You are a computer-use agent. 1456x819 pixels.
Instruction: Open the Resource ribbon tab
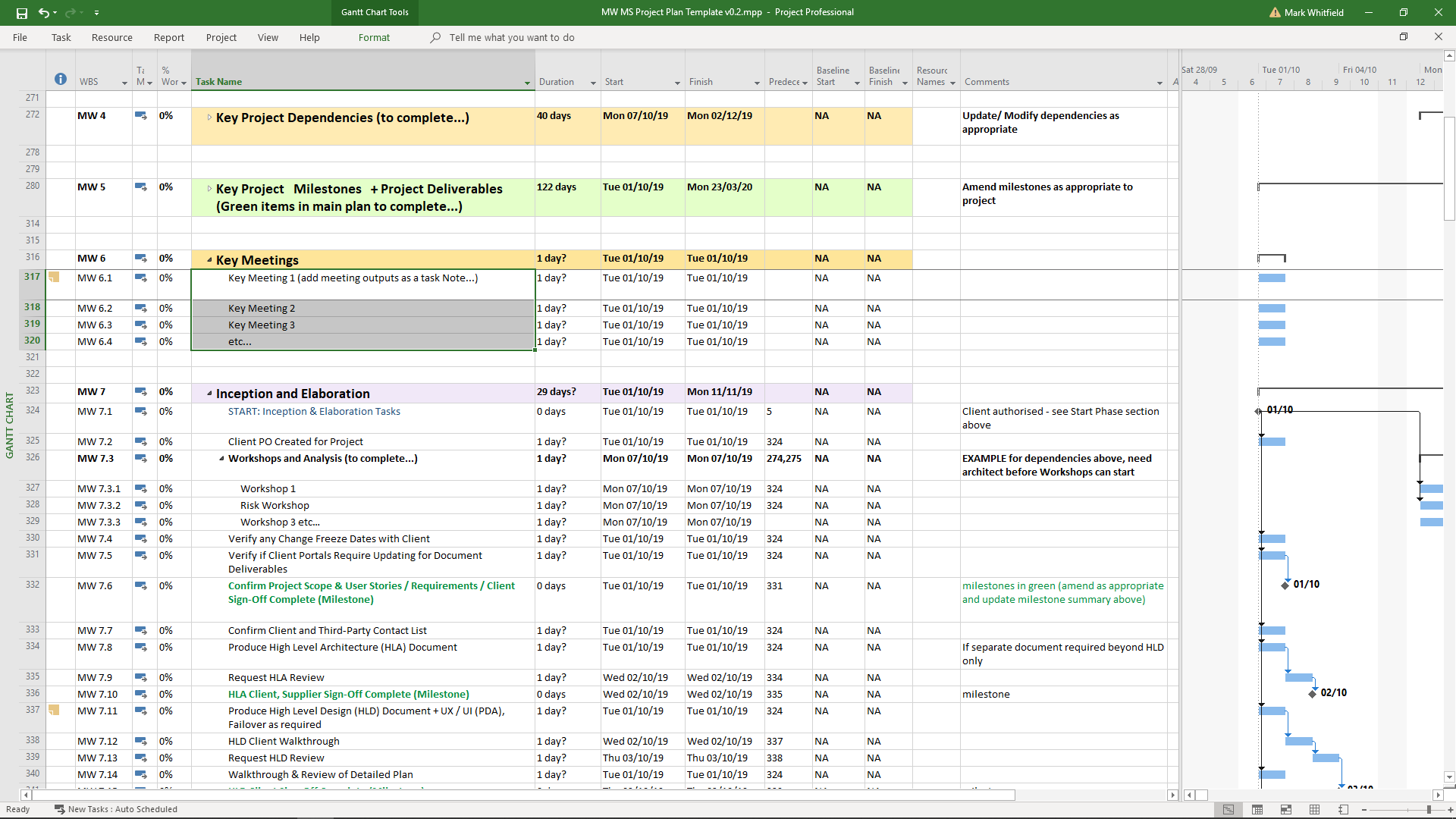(x=111, y=37)
